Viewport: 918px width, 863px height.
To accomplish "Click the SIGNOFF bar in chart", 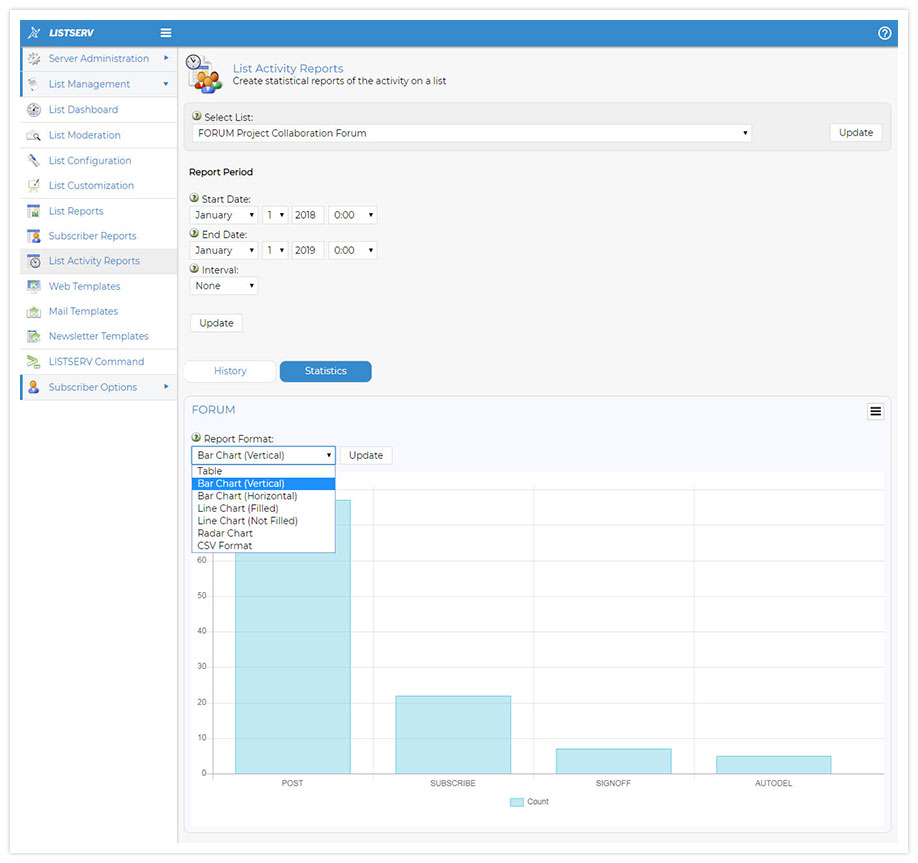I will click(614, 761).
